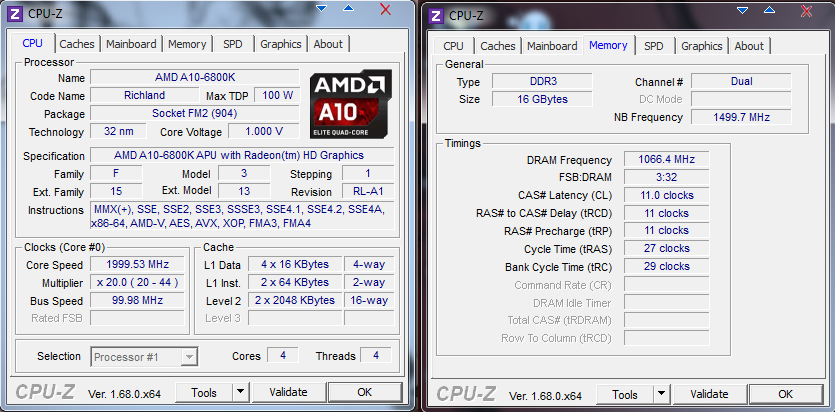Open Tools dropdown arrow in left window

coord(240,392)
